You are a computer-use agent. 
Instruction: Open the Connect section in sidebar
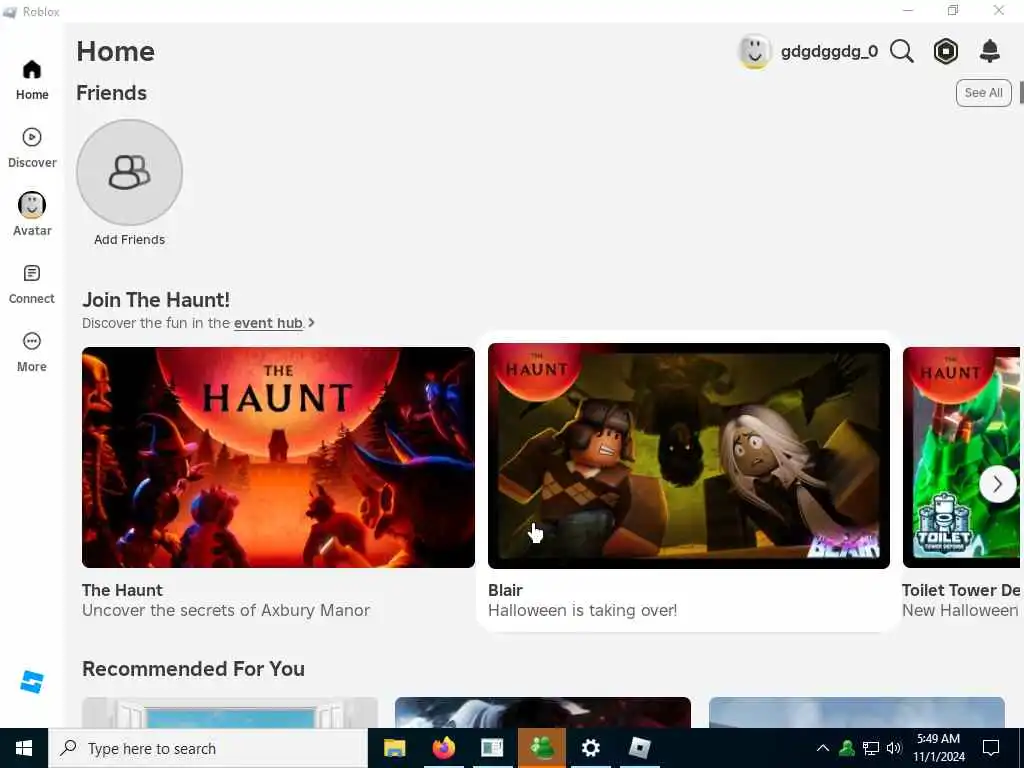click(32, 284)
